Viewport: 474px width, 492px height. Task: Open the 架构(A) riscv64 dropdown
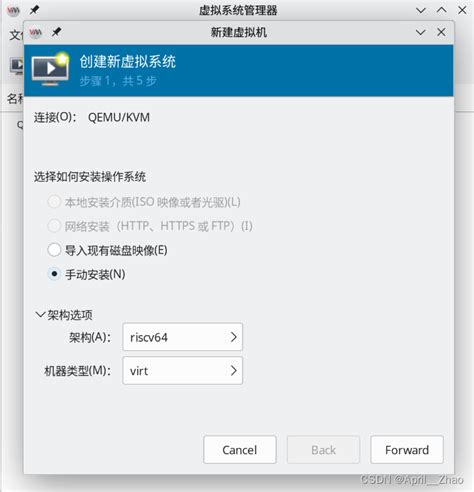pos(182,337)
